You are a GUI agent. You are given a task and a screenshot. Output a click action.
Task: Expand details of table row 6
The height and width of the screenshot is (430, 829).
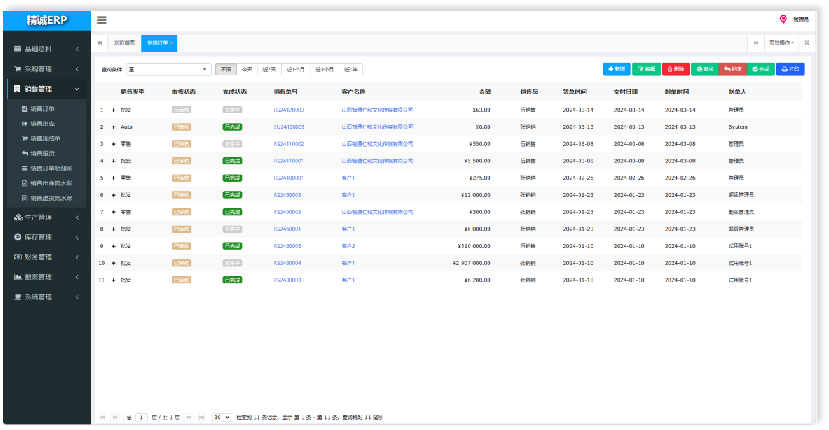pos(113,195)
